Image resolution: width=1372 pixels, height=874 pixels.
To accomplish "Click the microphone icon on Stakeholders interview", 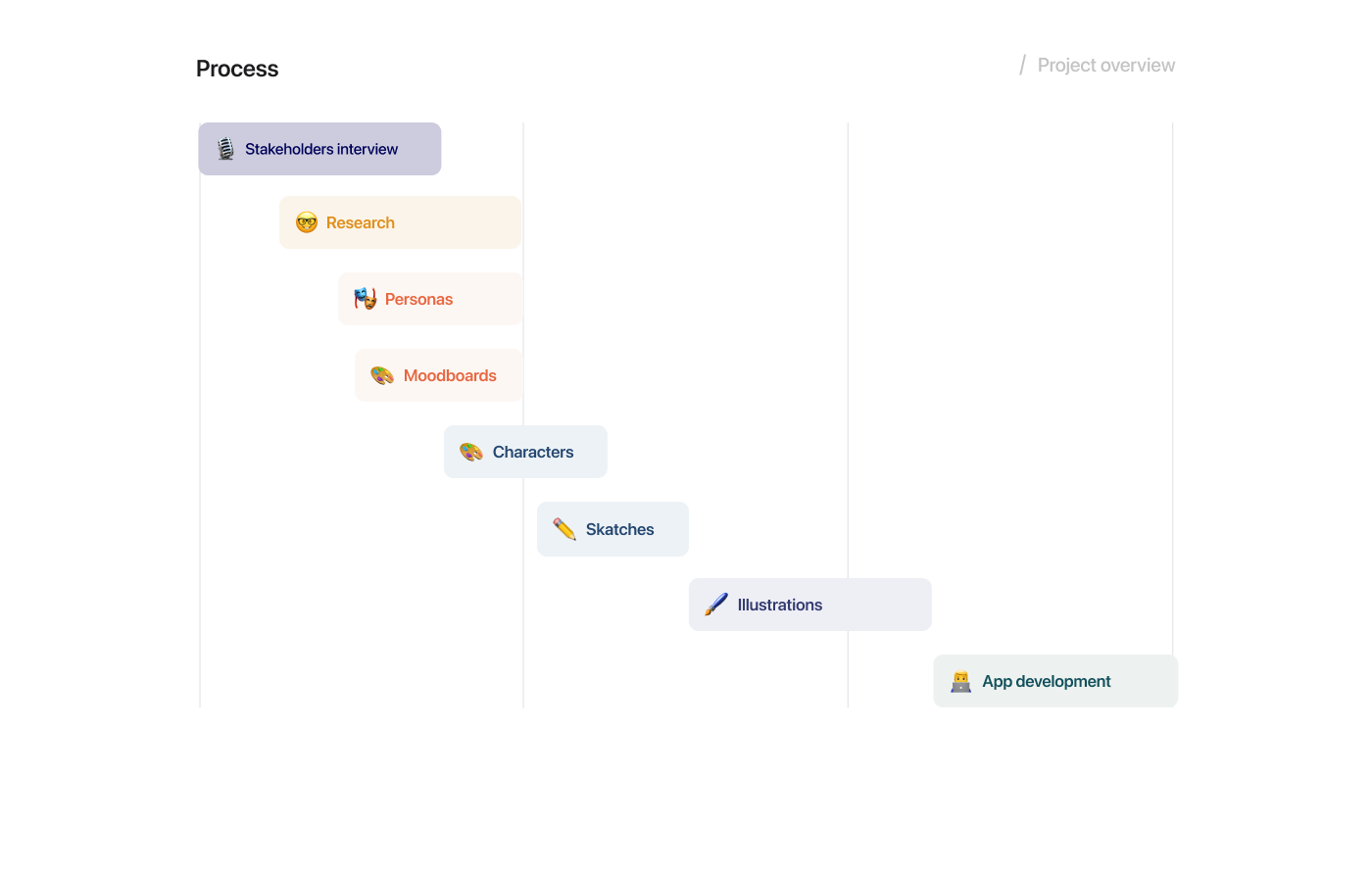I will coord(225,149).
